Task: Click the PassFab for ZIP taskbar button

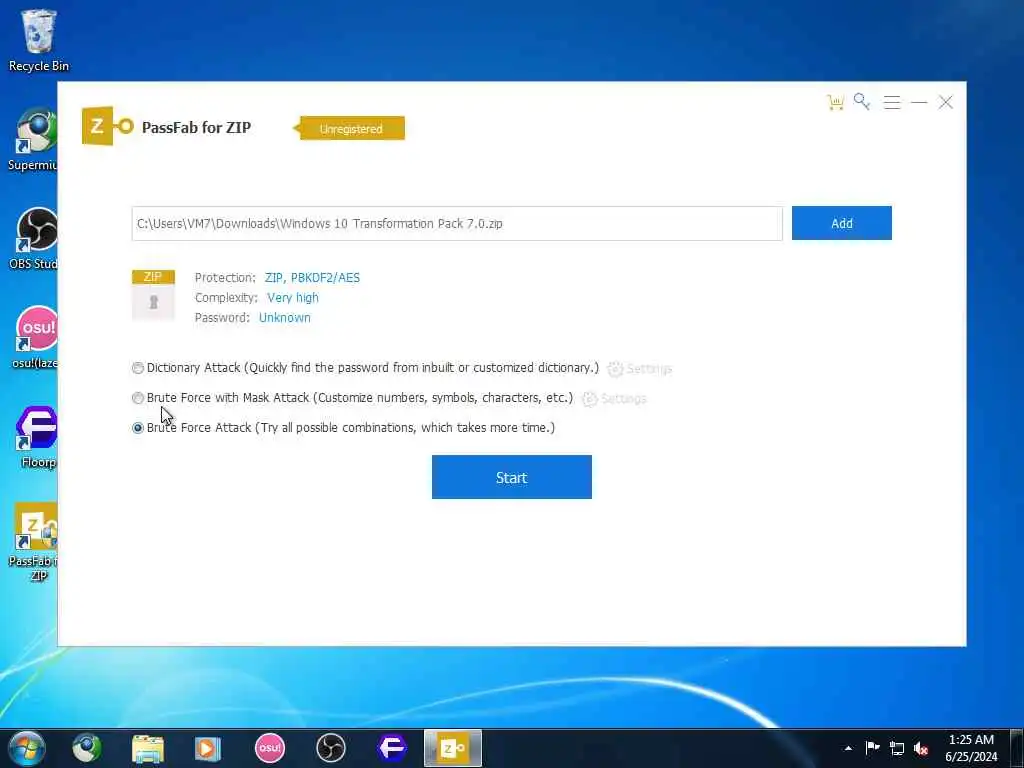Action: point(453,748)
